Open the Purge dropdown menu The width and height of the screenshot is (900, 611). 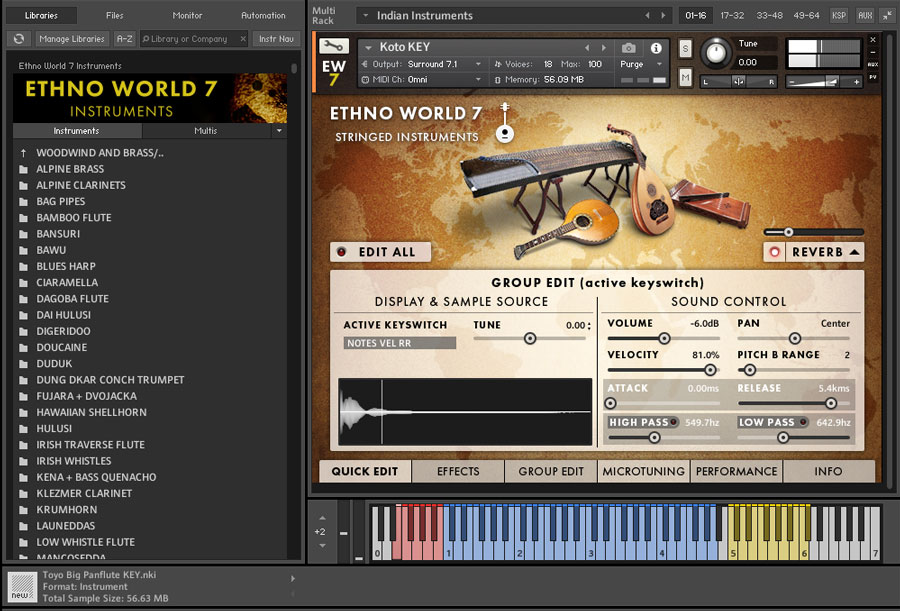[x=660, y=64]
